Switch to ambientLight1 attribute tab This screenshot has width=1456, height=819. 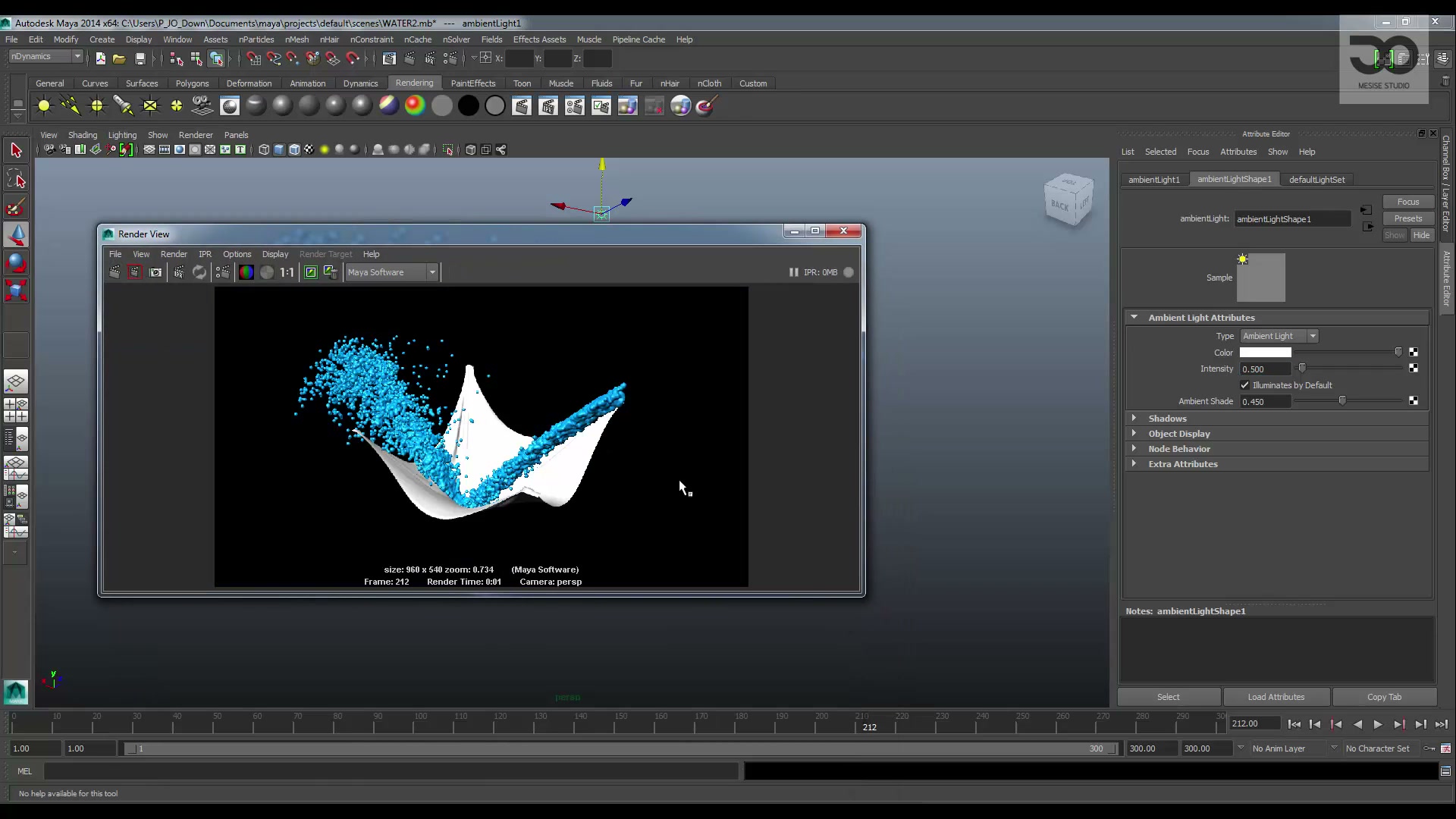pyautogui.click(x=1153, y=180)
